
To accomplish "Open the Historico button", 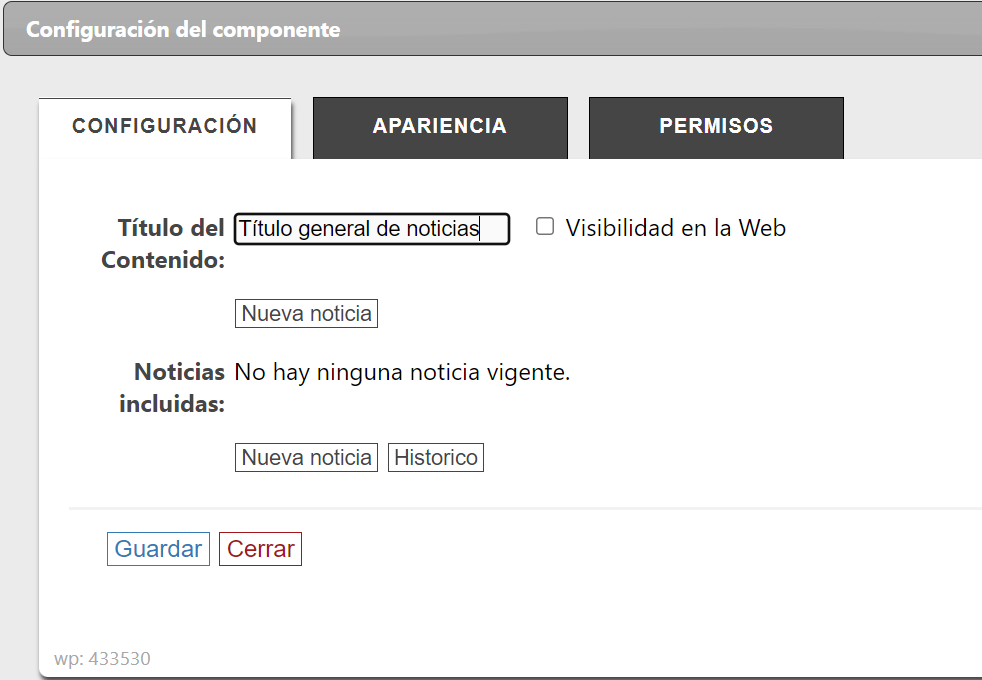I will coord(436,458).
